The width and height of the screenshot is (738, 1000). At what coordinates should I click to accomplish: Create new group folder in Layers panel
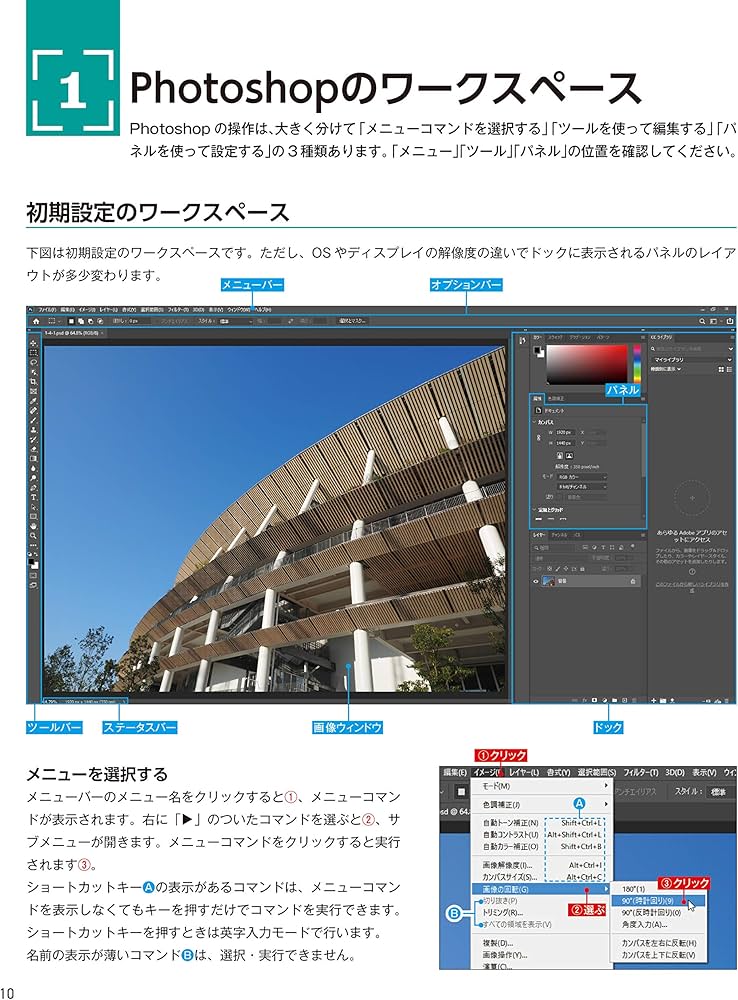pos(614,700)
